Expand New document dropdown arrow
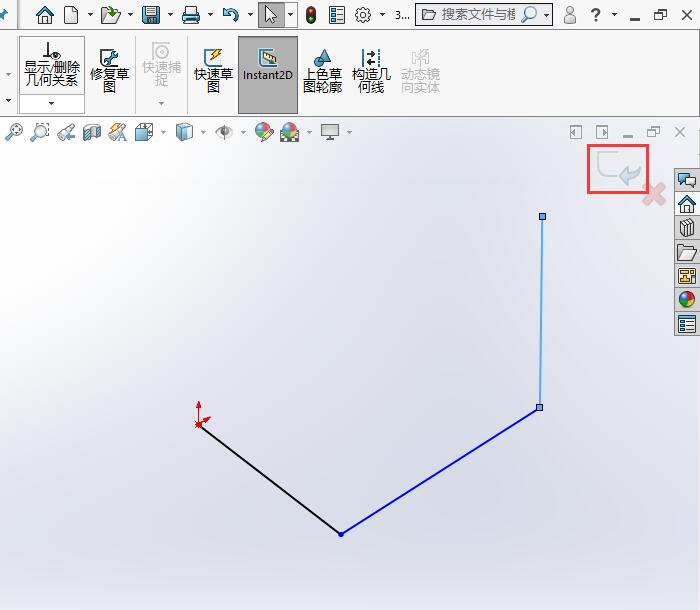The width and height of the screenshot is (700, 610). pyautogui.click(x=90, y=15)
